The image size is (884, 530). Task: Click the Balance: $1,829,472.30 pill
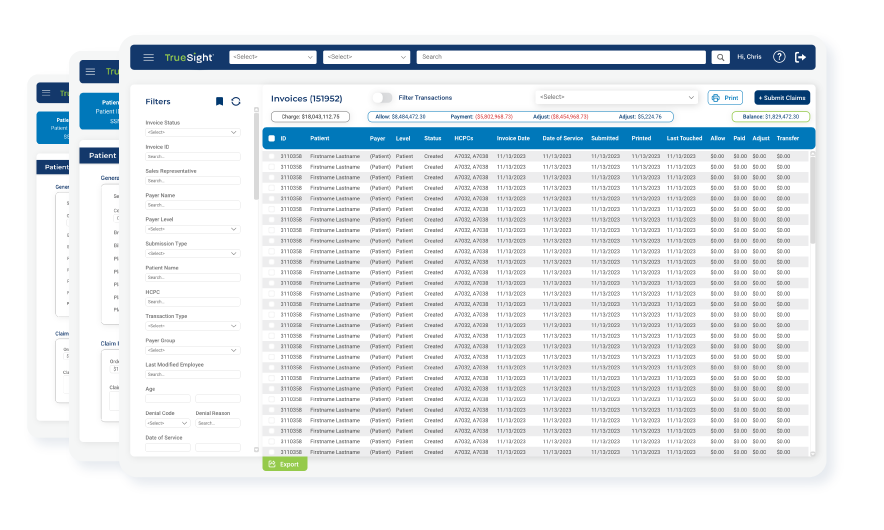point(771,117)
